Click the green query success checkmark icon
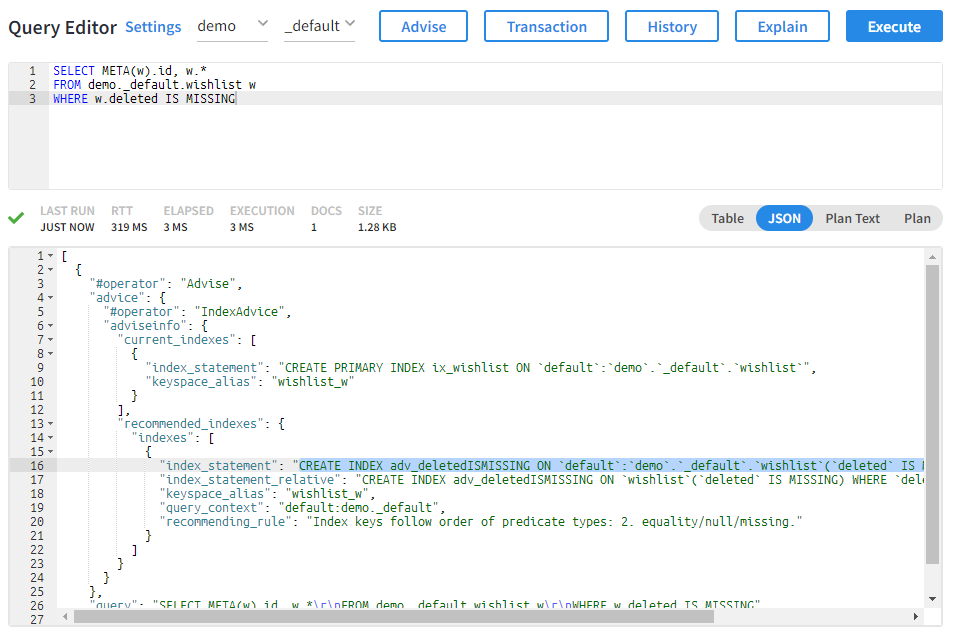 pos(16,217)
